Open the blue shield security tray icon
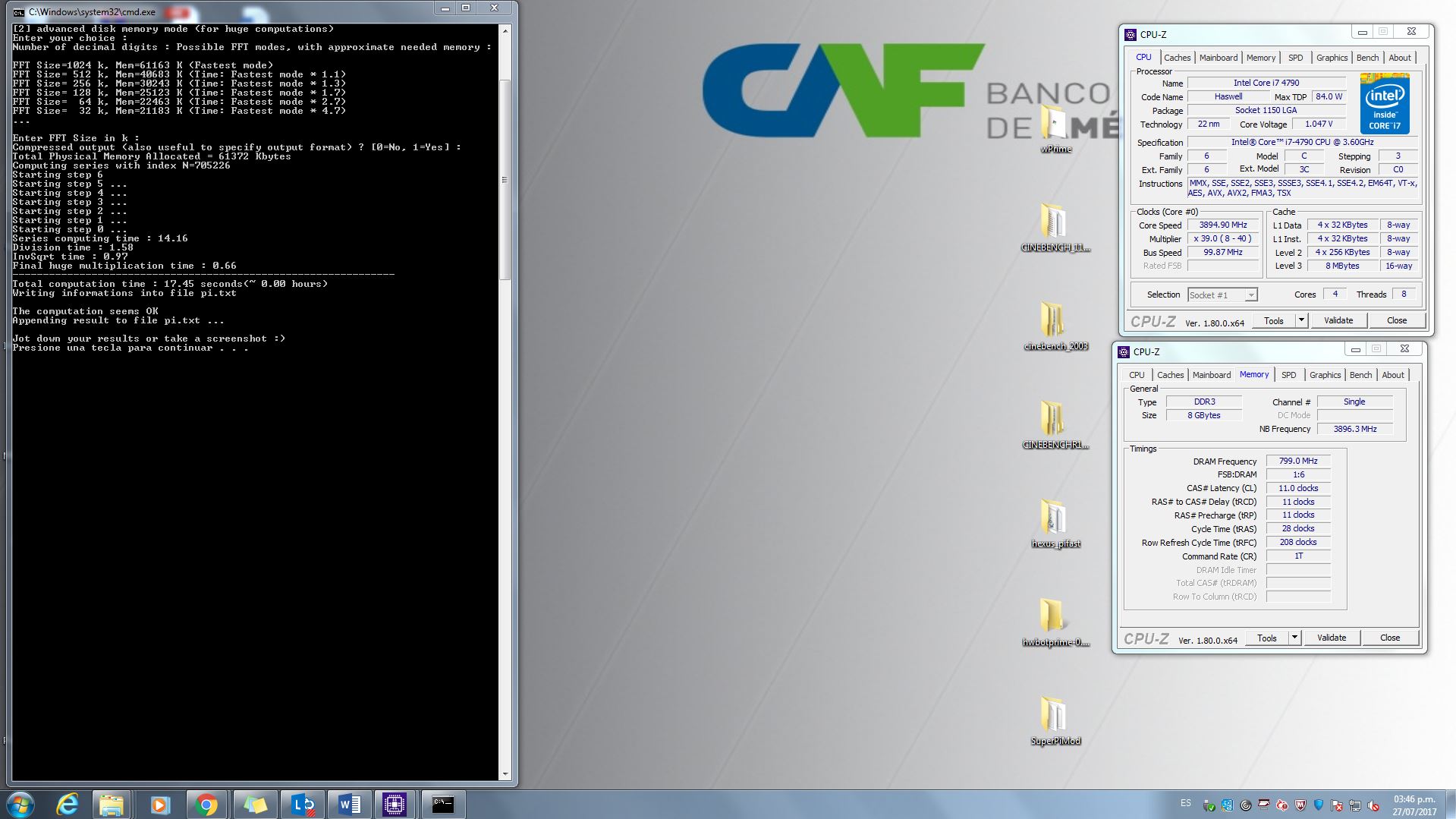Viewport: 1456px width, 819px height. (1319, 805)
